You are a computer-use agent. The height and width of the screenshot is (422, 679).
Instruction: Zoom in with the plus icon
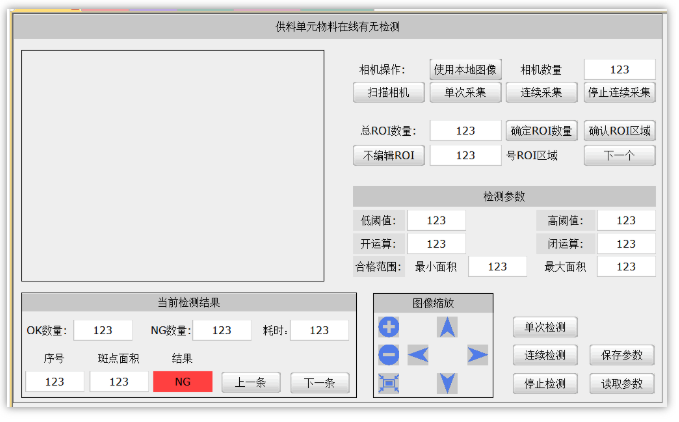point(389,327)
